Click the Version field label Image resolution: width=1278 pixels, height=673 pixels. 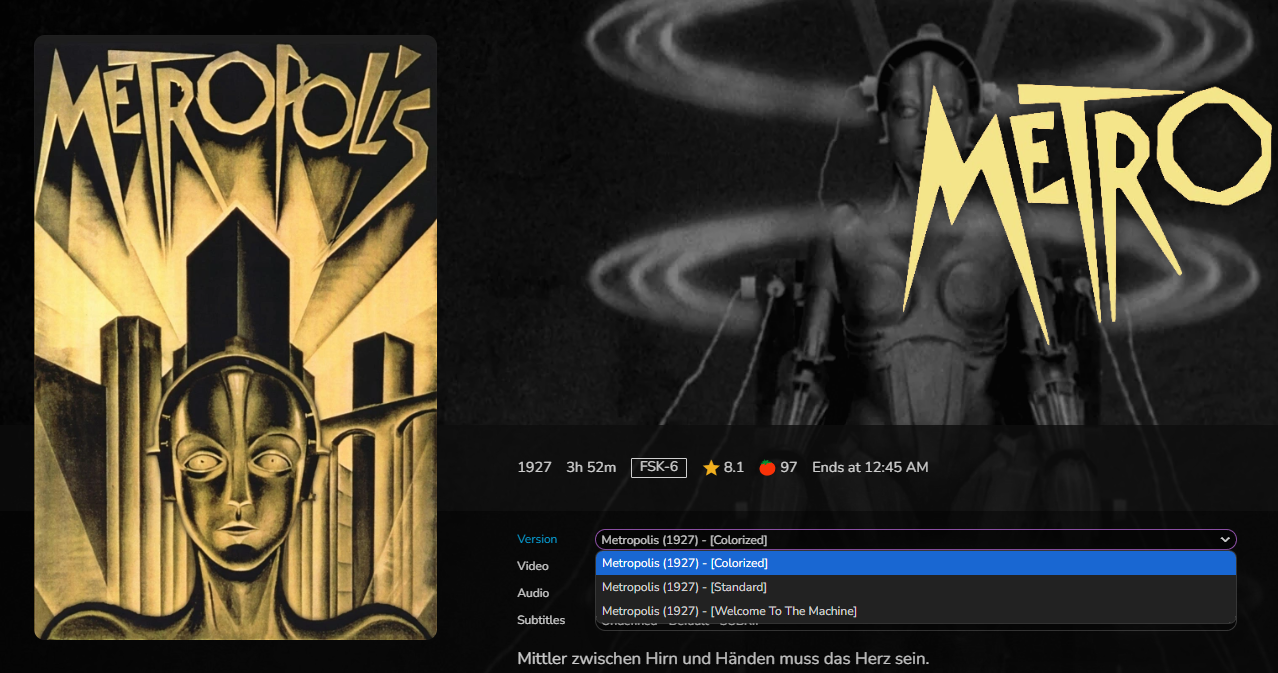[x=537, y=539]
